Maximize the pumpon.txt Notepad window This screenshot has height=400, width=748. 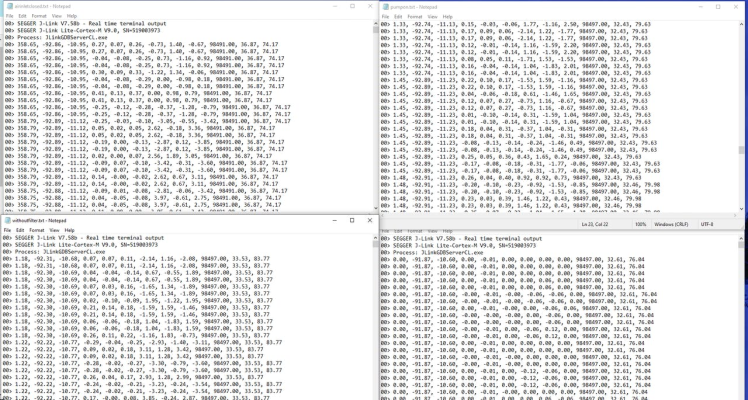tap(718, 7)
